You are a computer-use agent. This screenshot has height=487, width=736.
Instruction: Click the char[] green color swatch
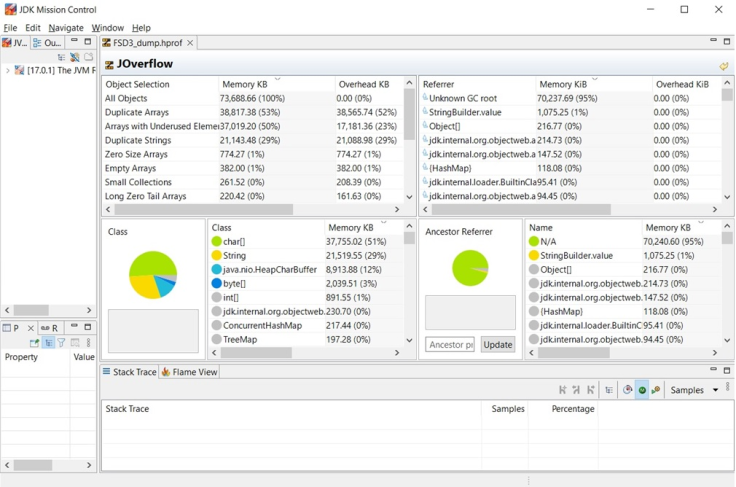click(216, 242)
